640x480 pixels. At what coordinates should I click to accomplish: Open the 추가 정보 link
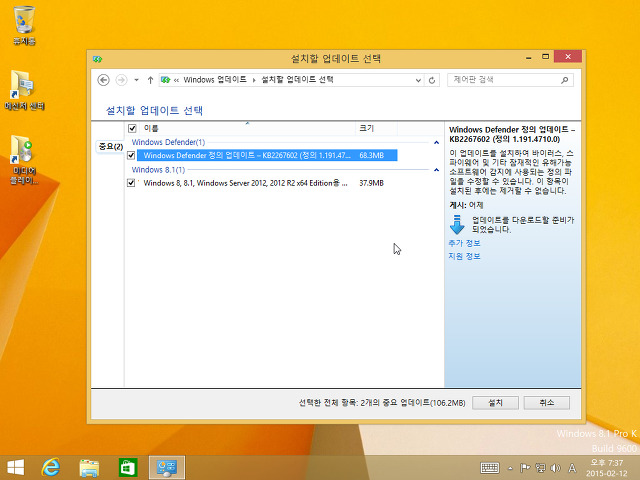click(x=464, y=243)
